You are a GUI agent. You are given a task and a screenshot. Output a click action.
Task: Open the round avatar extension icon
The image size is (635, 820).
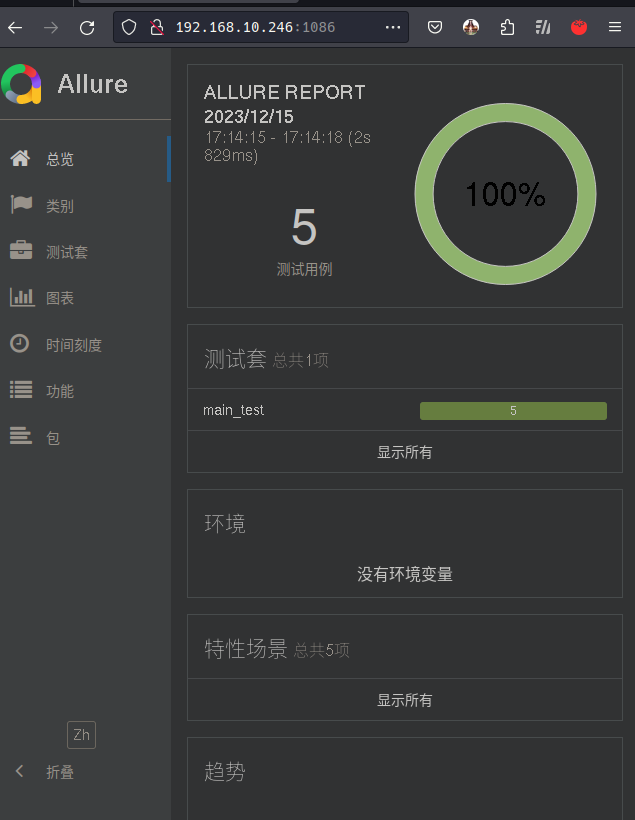point(471,27)
